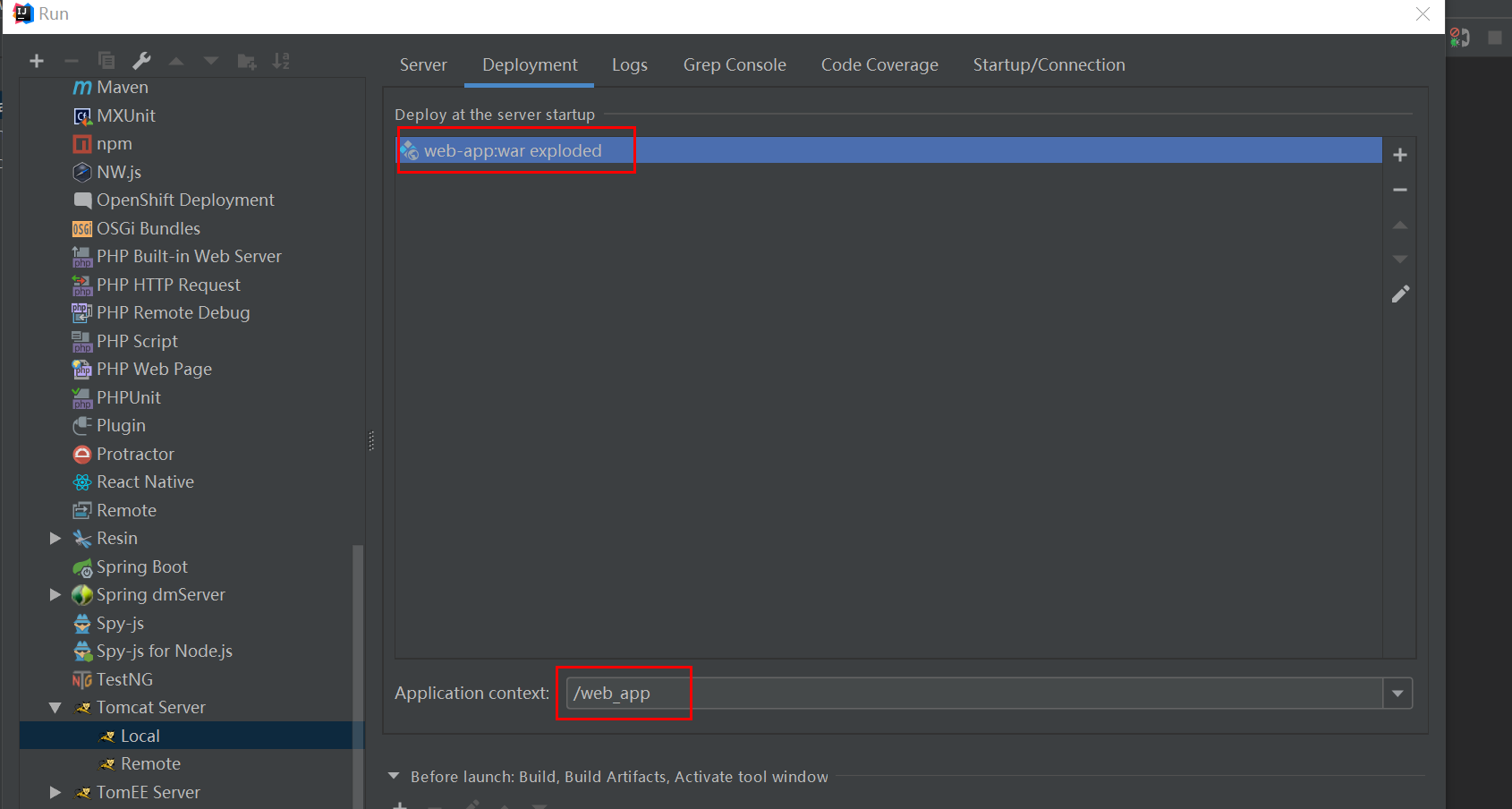
Task: Collapse the Tomcat Server node
Action: (55, 708)
